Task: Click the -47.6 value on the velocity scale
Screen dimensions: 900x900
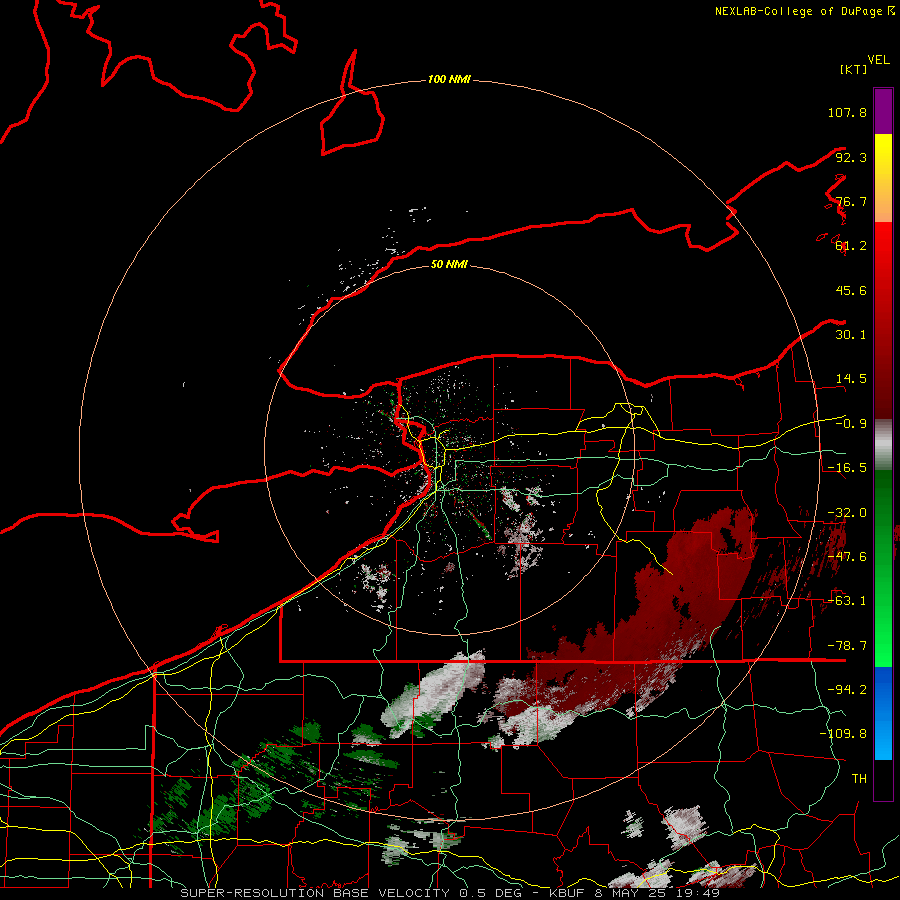Action: click(x=847, y=557)
